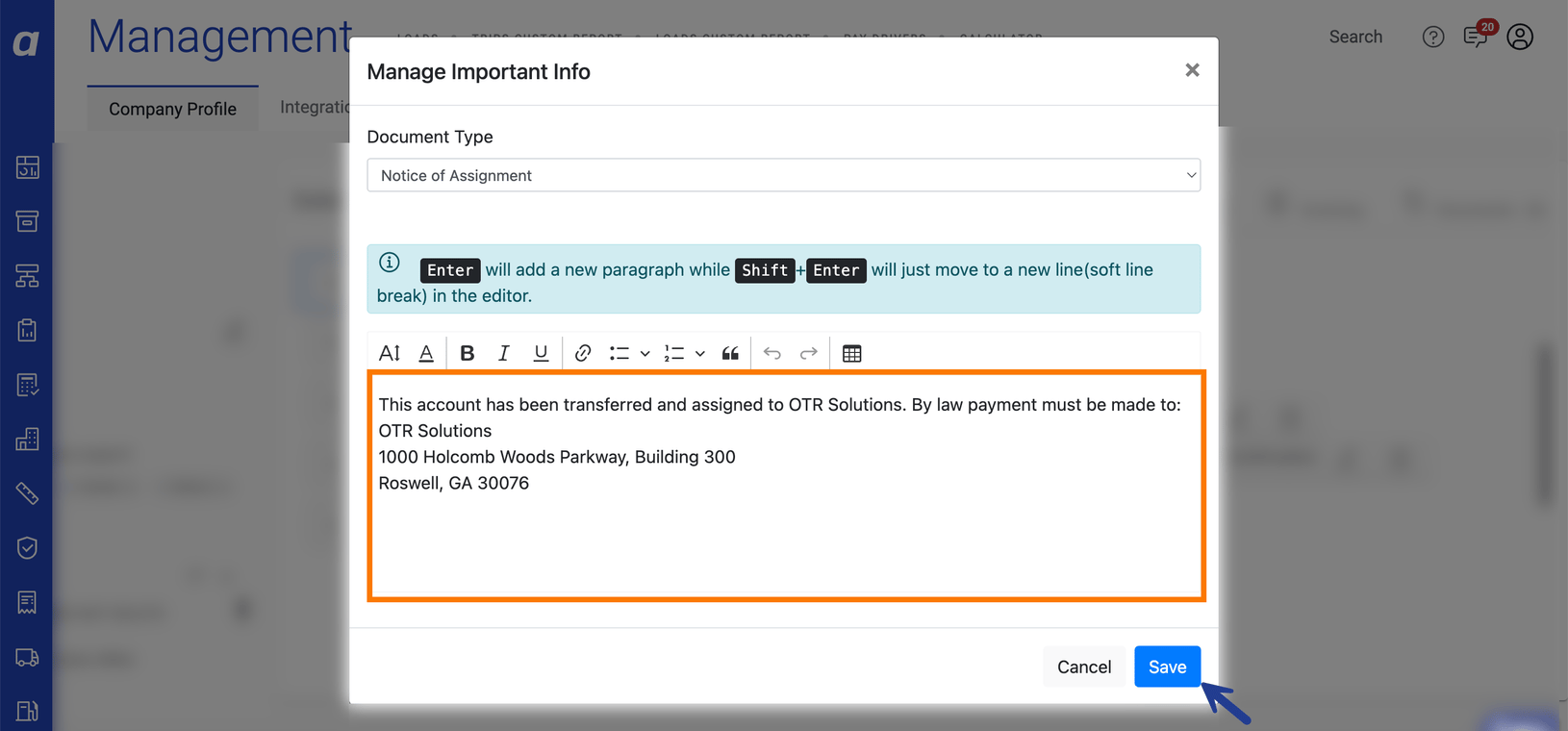Screen dimensions: 1568x731
Task: Open the hierarchy structure icon in sidebar
Action: click(x=27, y=276)
